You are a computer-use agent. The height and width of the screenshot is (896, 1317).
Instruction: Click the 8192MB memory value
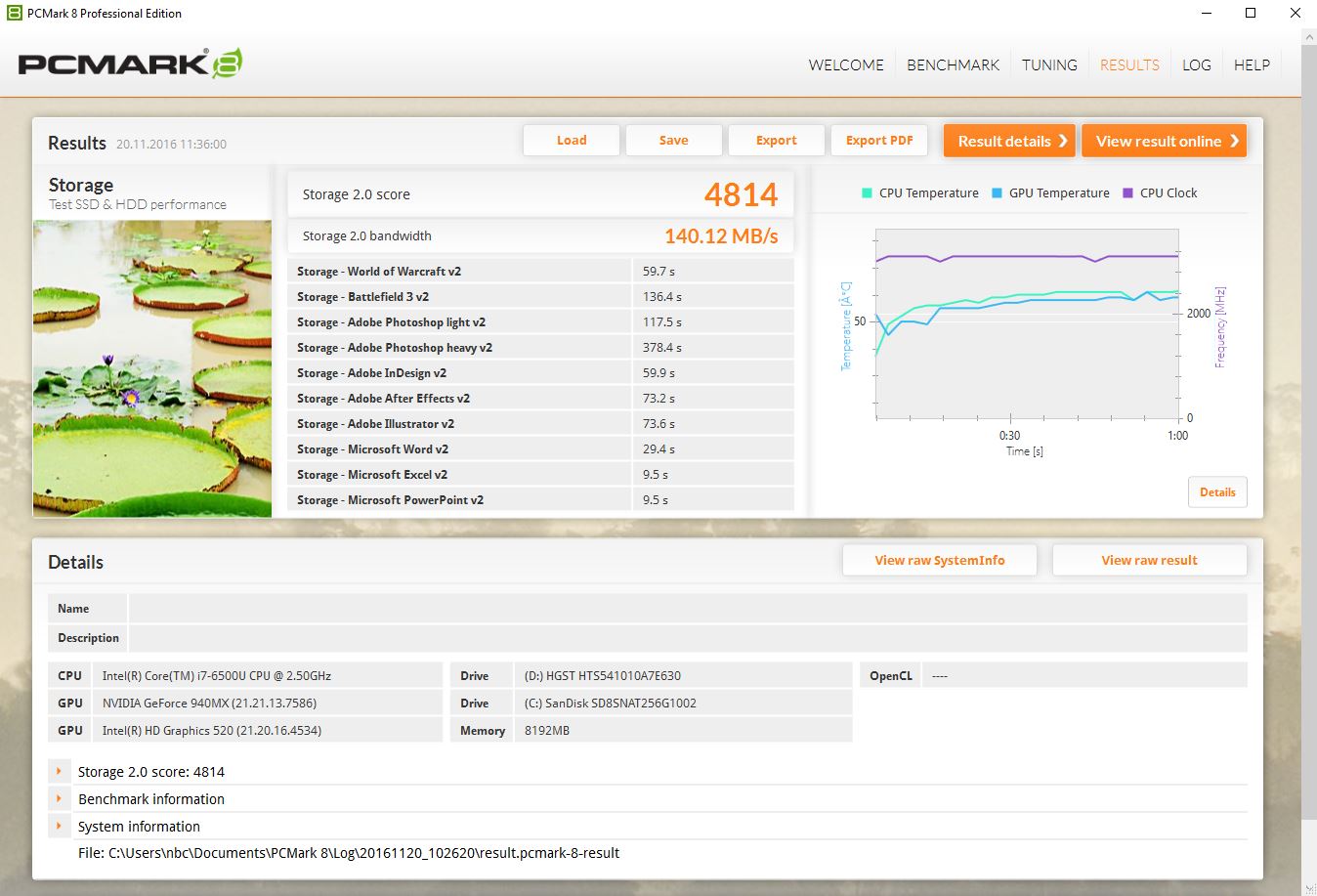coord(547,730)
